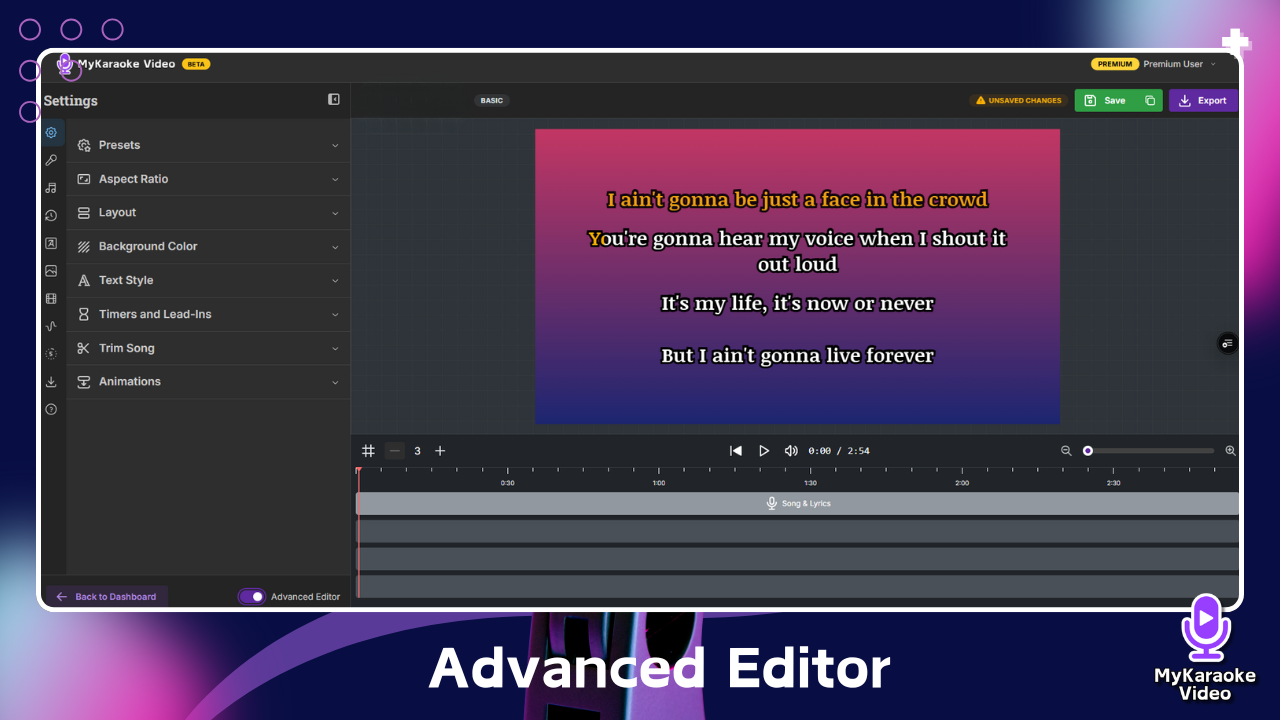
Task: Expand the Aspect Ratio section chevron
Action: pyautogui.click(x=335, y=179)
